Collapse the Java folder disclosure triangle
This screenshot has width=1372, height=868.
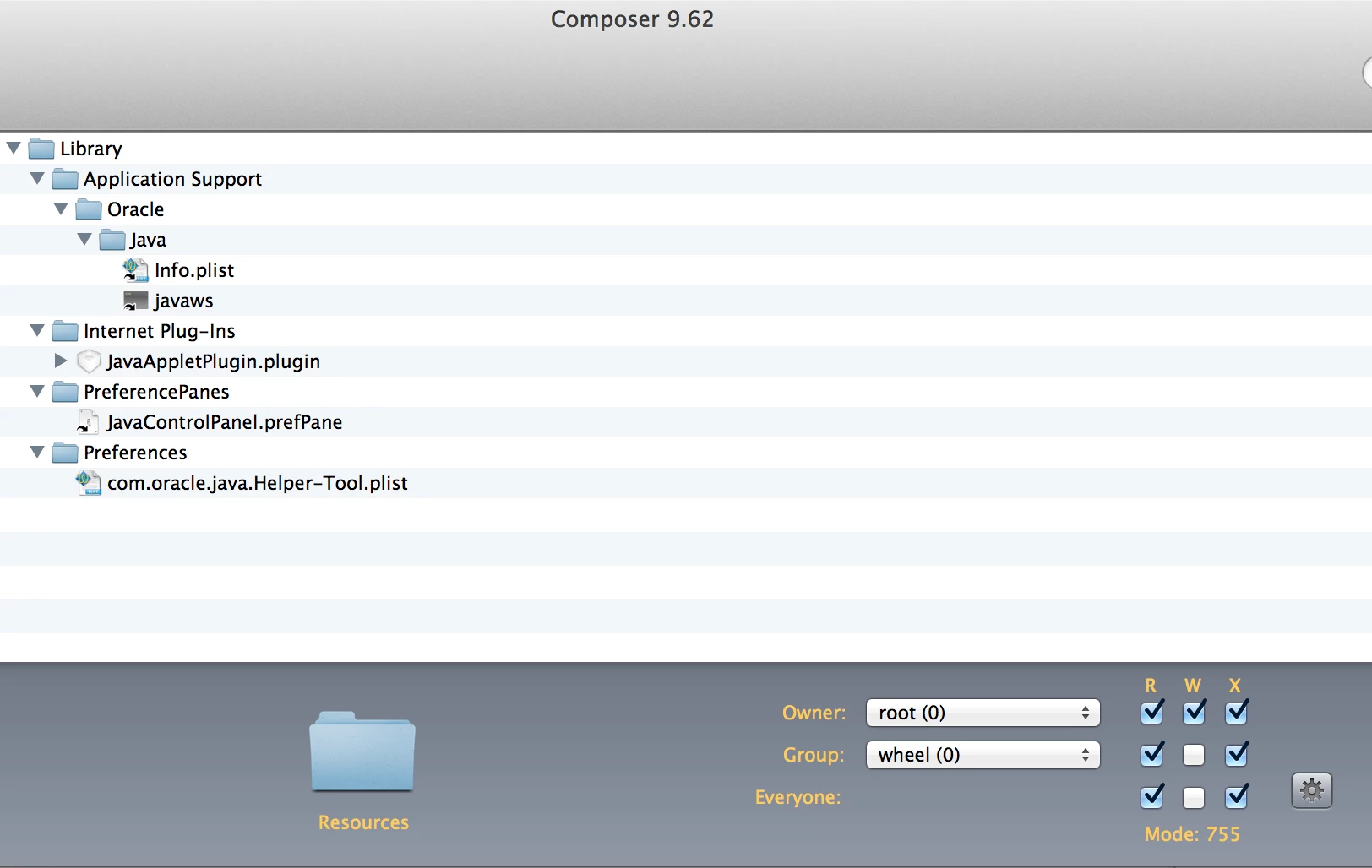click(84, 240)
